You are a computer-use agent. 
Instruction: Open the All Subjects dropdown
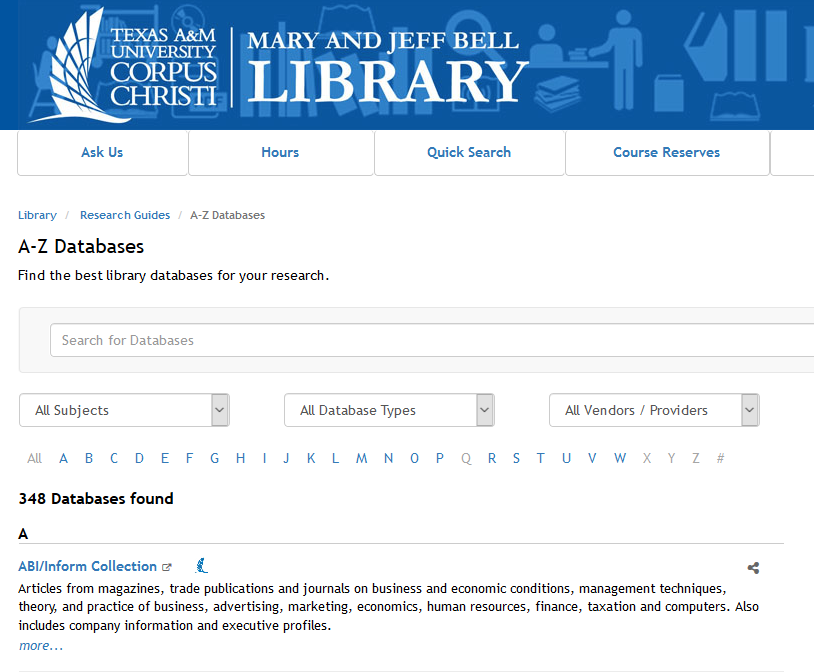click(x=123, y=410)
